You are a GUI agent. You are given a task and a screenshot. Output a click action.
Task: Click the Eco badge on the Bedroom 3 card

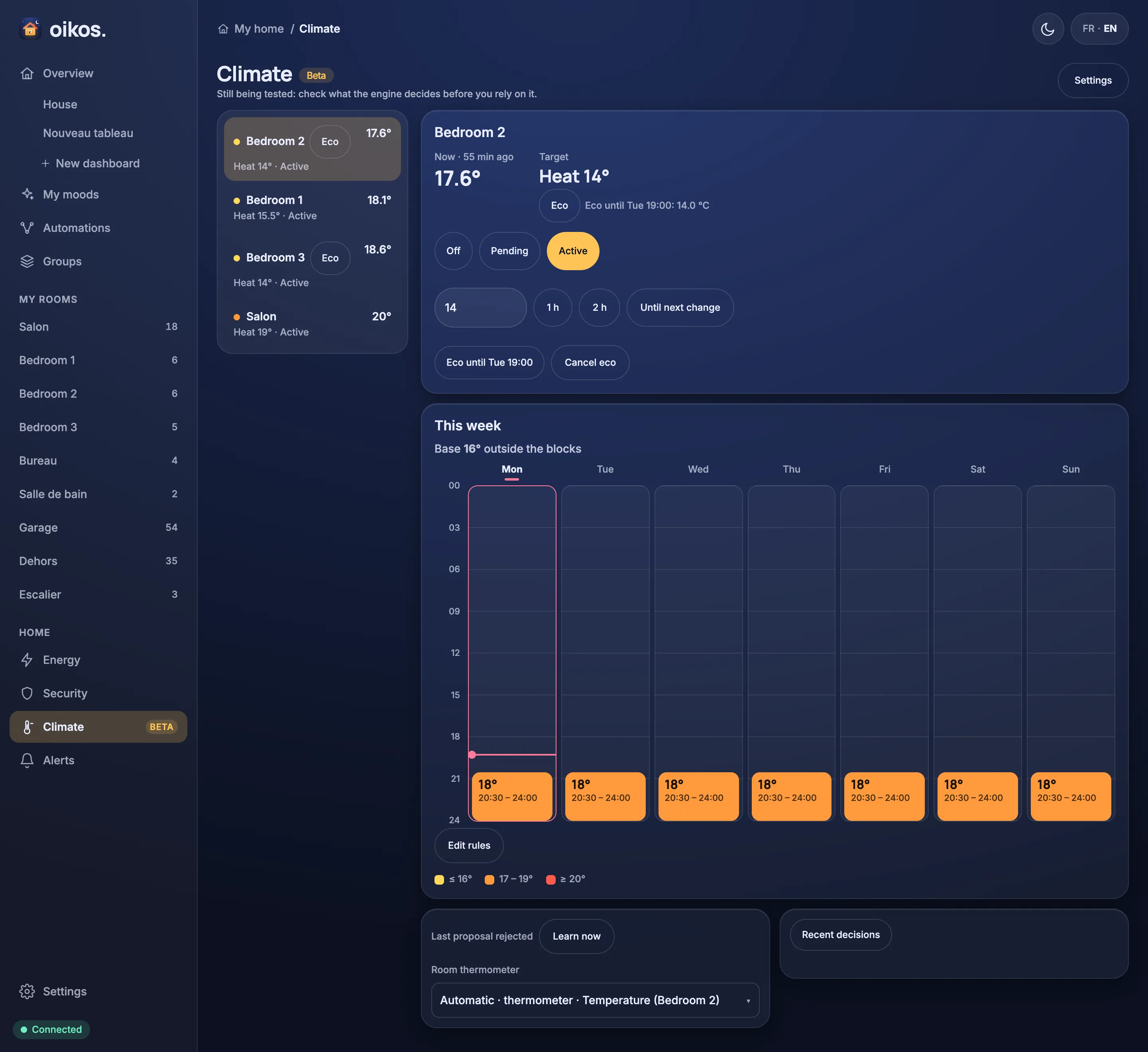[330, 258]
